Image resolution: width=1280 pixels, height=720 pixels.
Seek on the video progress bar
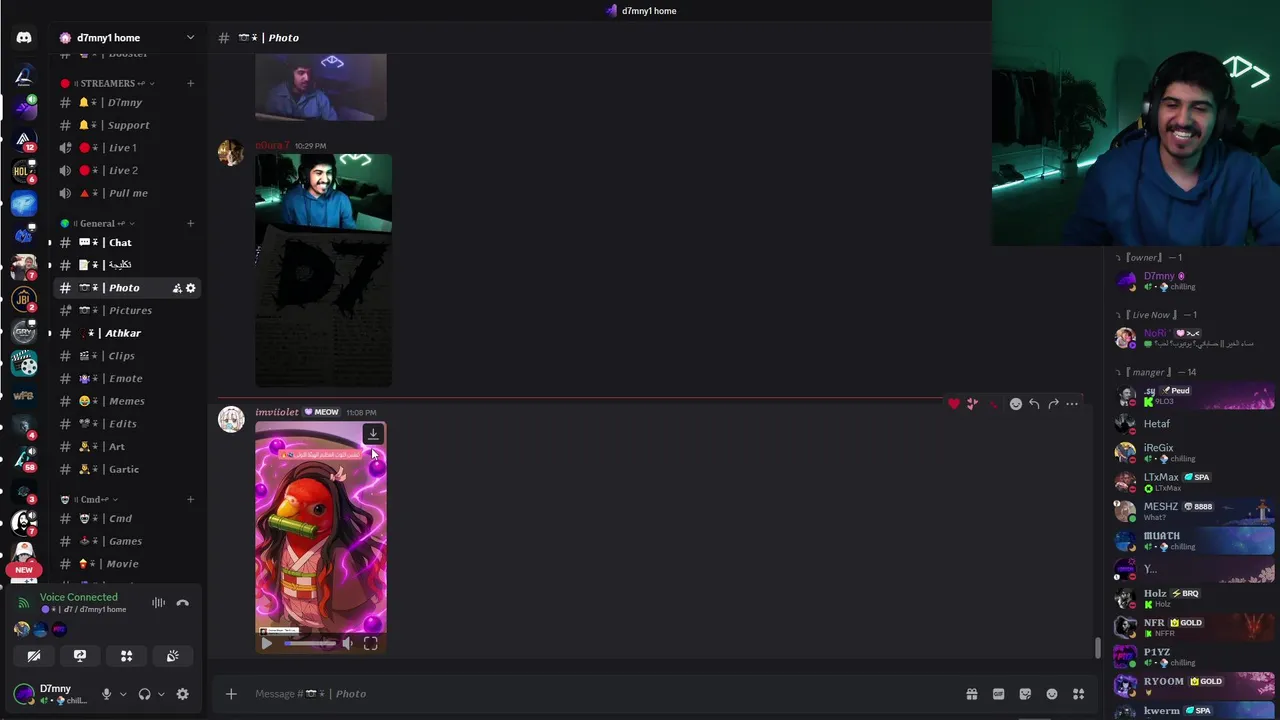point(309,644)
